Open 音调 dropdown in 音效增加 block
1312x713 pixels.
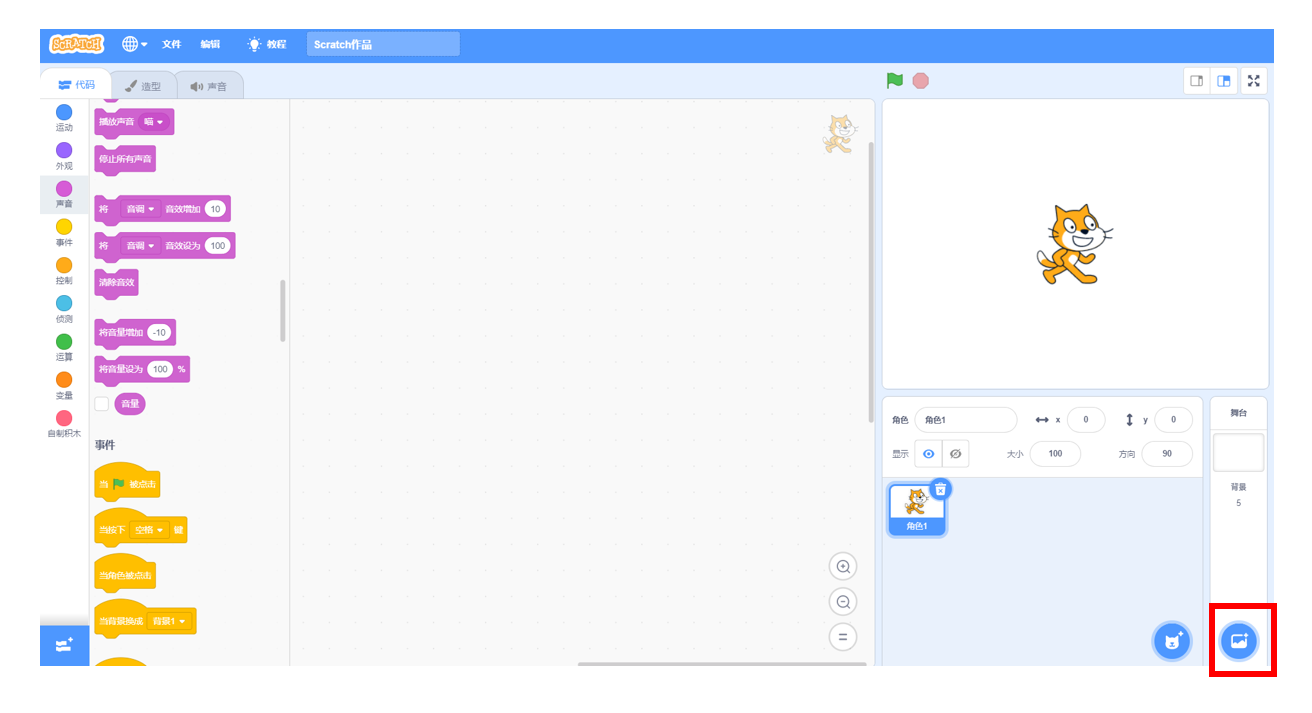[x=140, y=209]
